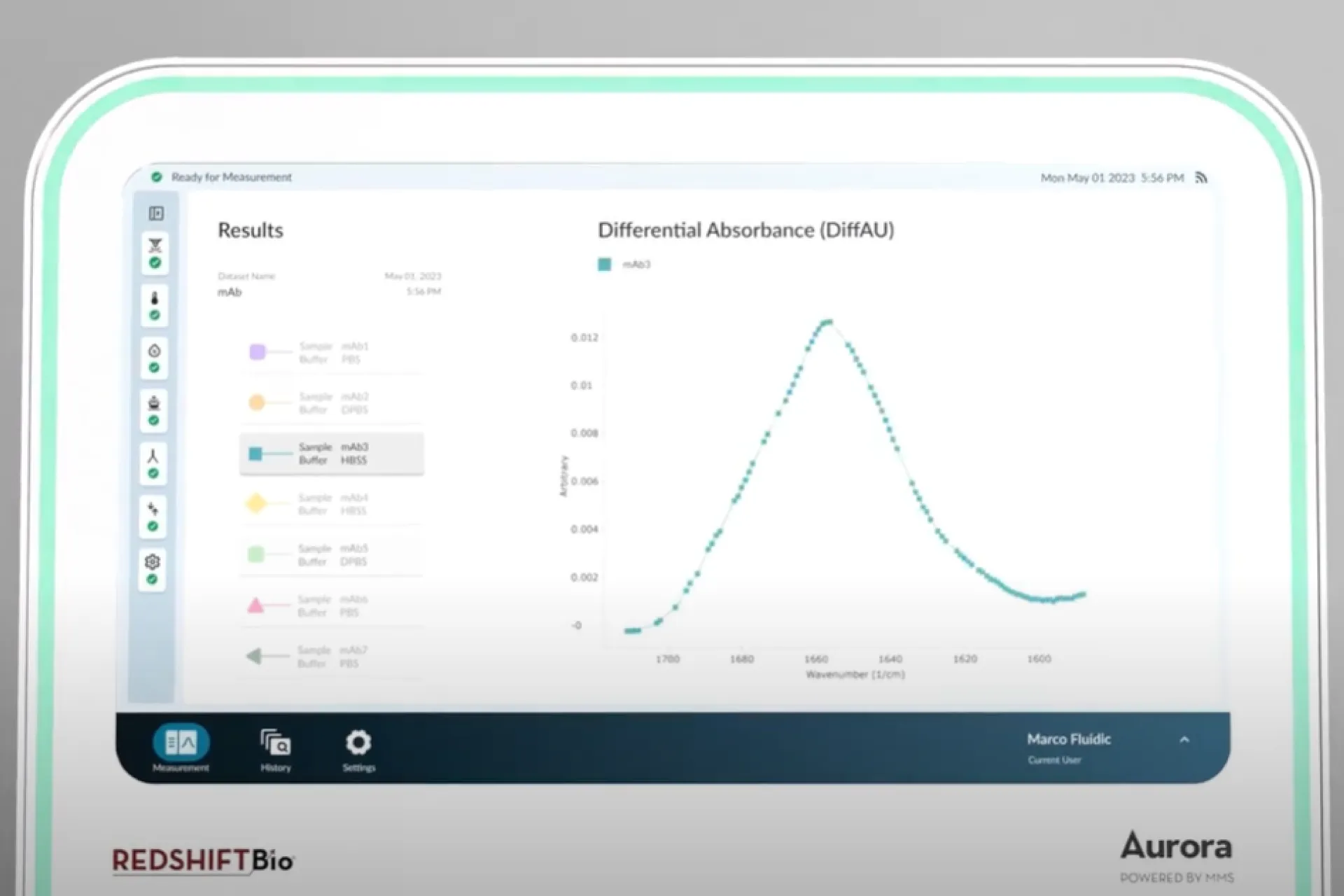Collapse the Marco Fluidic user panel chevron
The width and height of the screenshot is (1344, 896).
click(x=1184, y=739)
